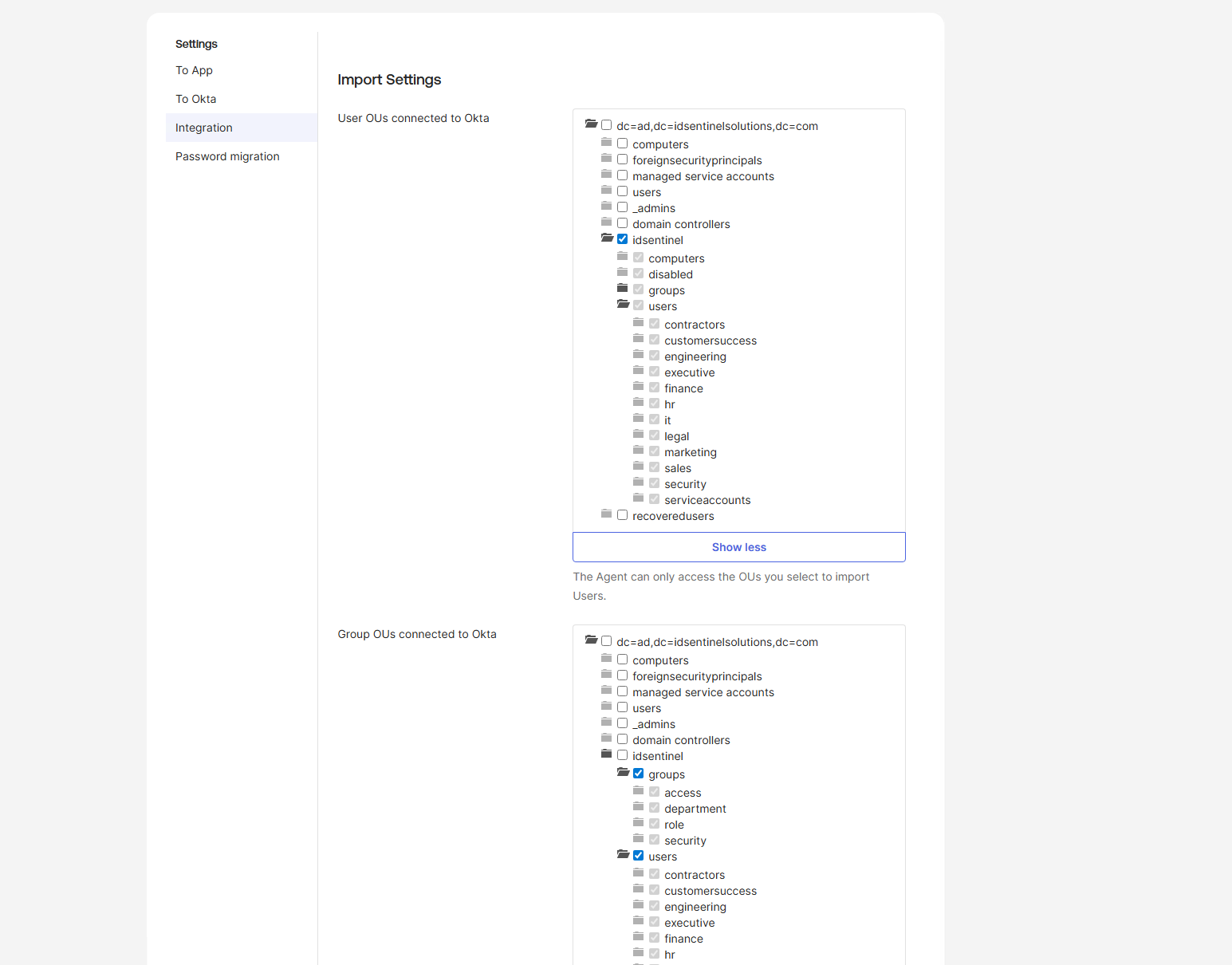The height and width of the screenshot is (965, 1232).
Task: Click folder icon beside legal in User OUs
Action: [x=638, y=435]
